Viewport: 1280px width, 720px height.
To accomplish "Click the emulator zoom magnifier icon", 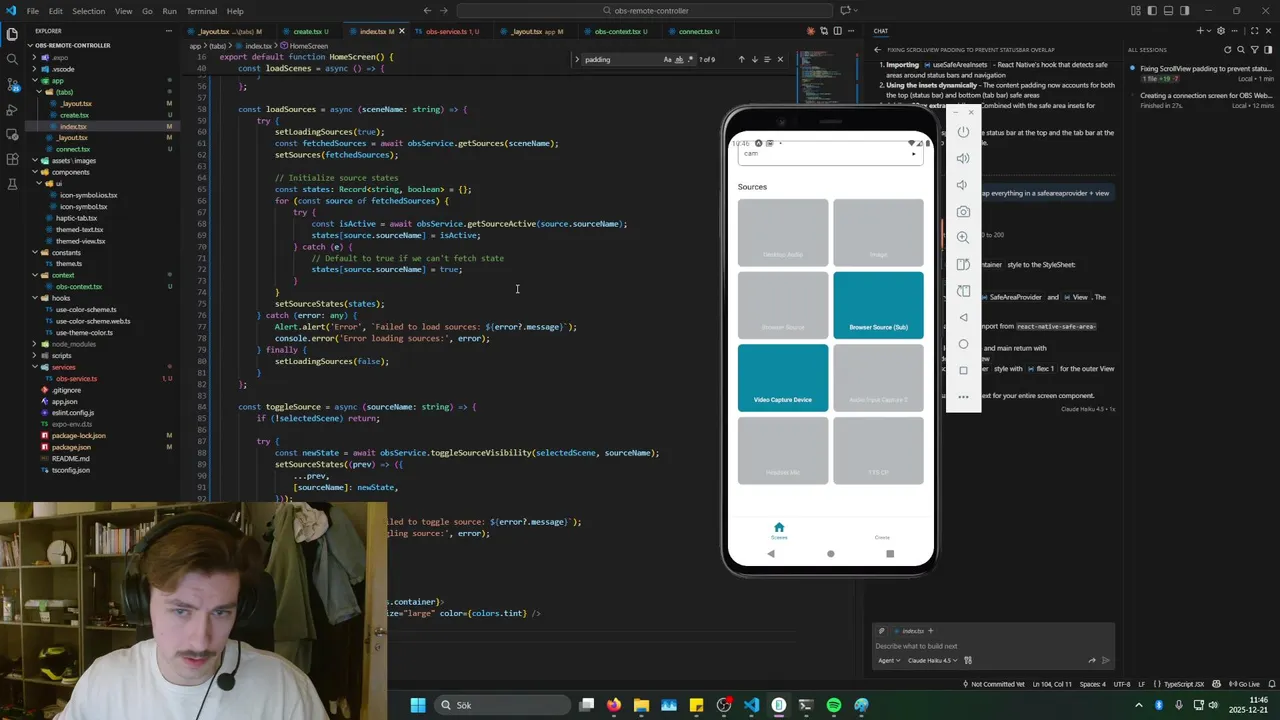I will (x=963, y=238).
